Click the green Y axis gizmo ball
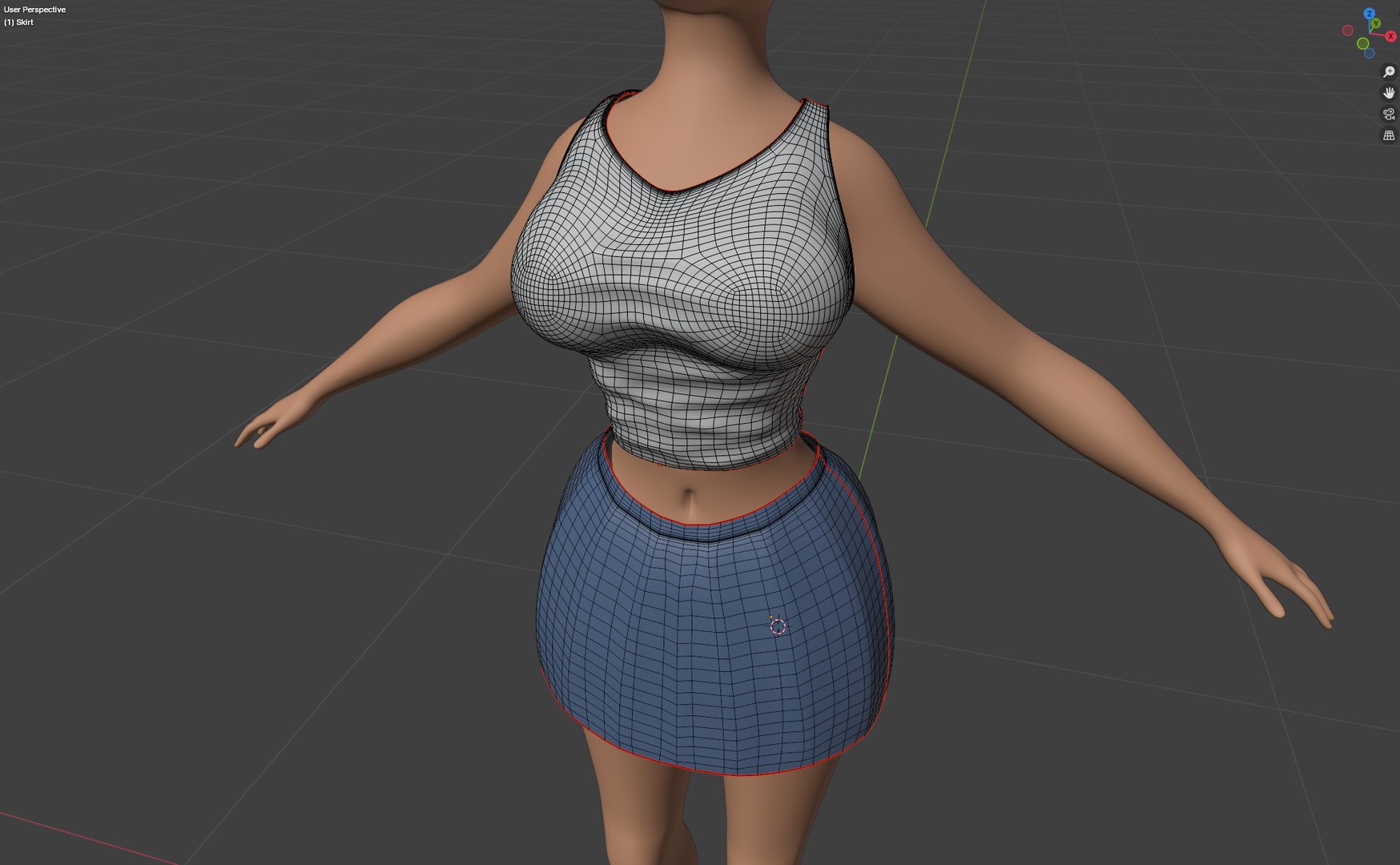This screenshot has width=1400, height=865. (x=1376, y=23)
